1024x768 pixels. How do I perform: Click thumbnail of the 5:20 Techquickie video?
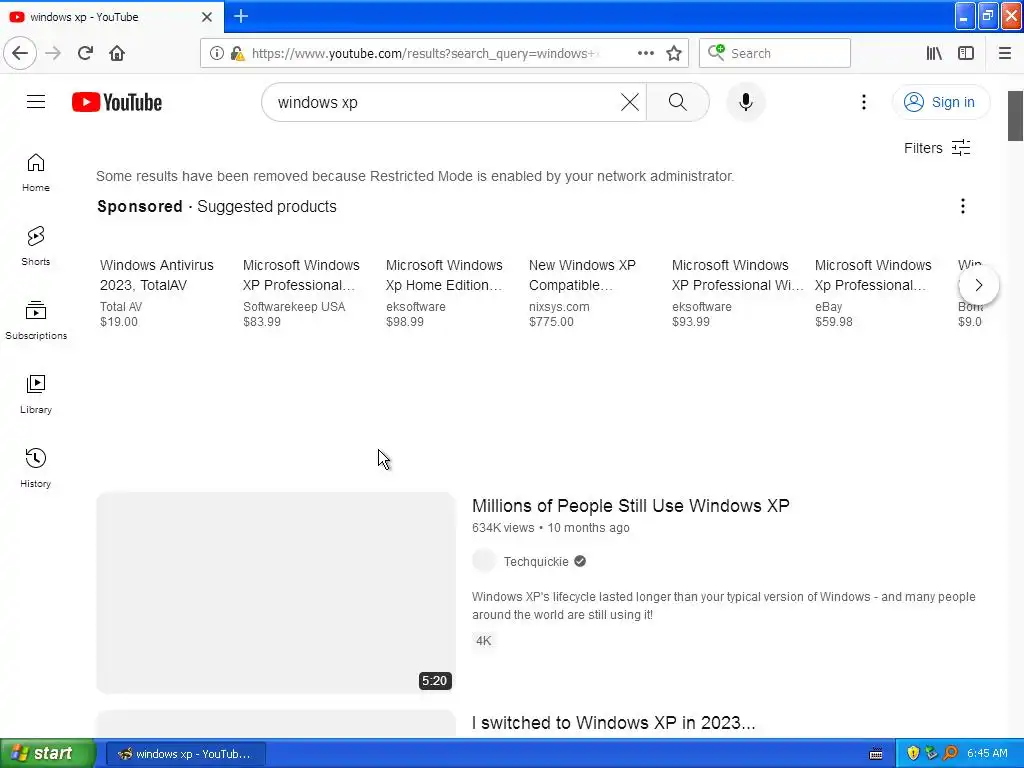coord(276,592)
